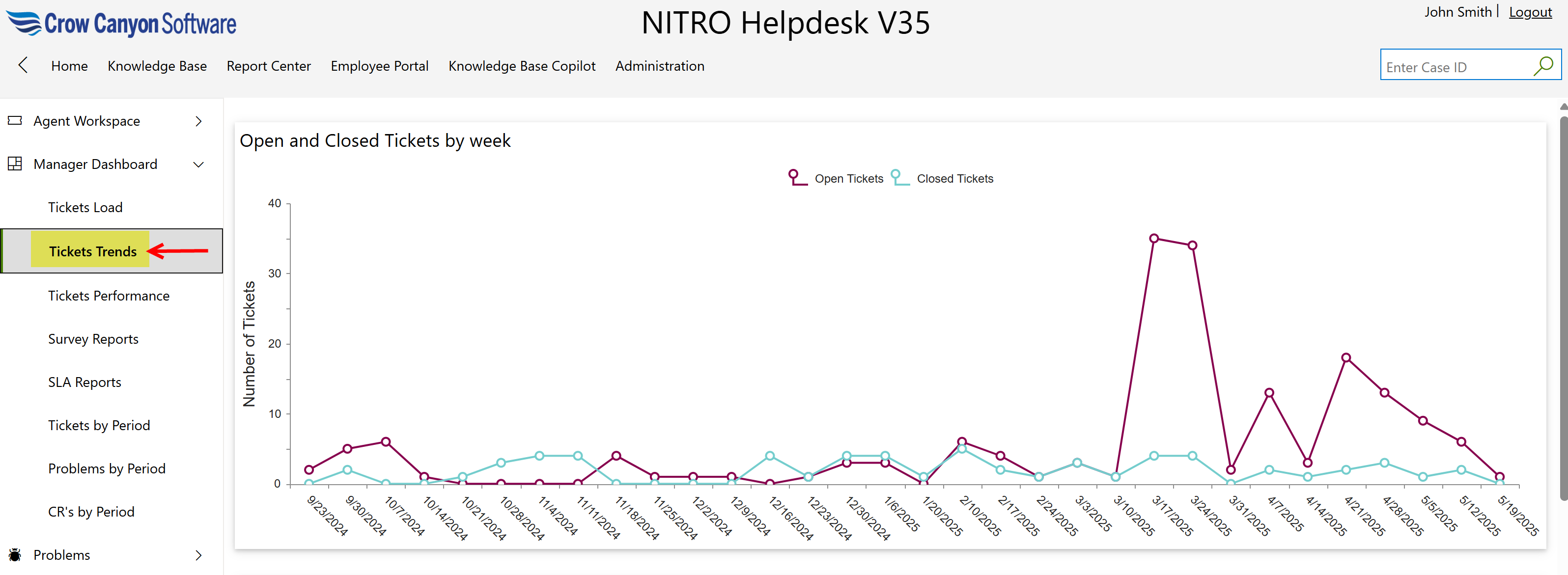Screen dimensions: 1568x575
Task: Go to the Administration menu
Action: 659,66
